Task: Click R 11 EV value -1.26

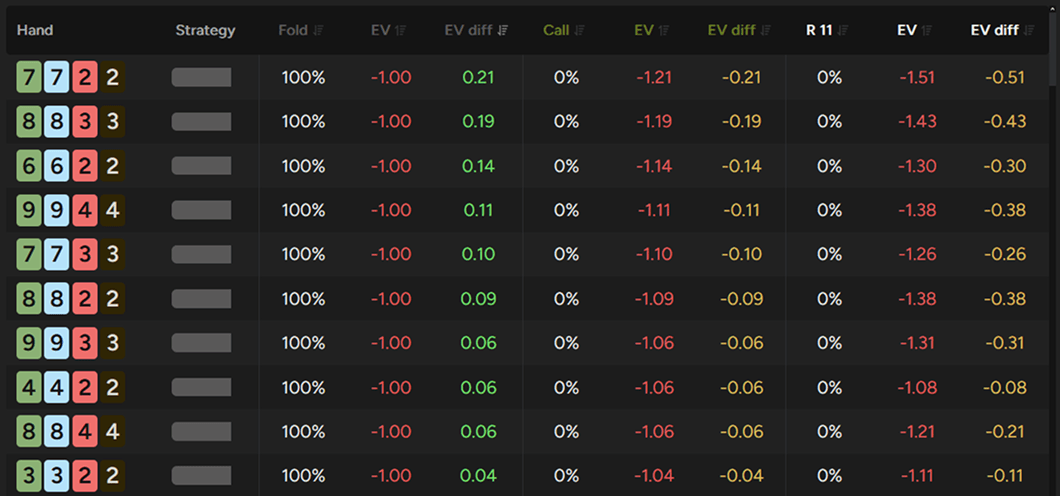Action: pyautogui.click(x=917, y=255)
